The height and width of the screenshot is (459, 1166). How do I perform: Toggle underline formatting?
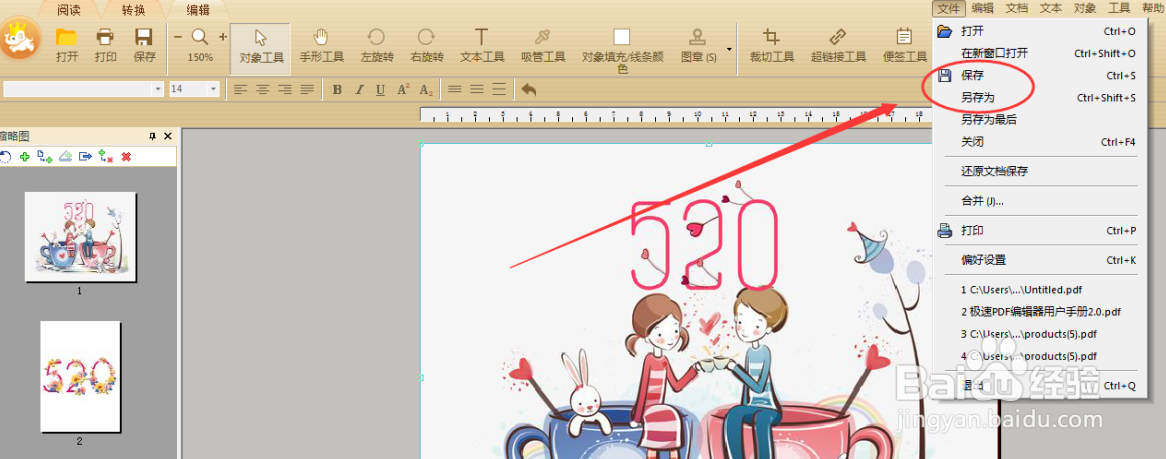(x=381, y=89)
